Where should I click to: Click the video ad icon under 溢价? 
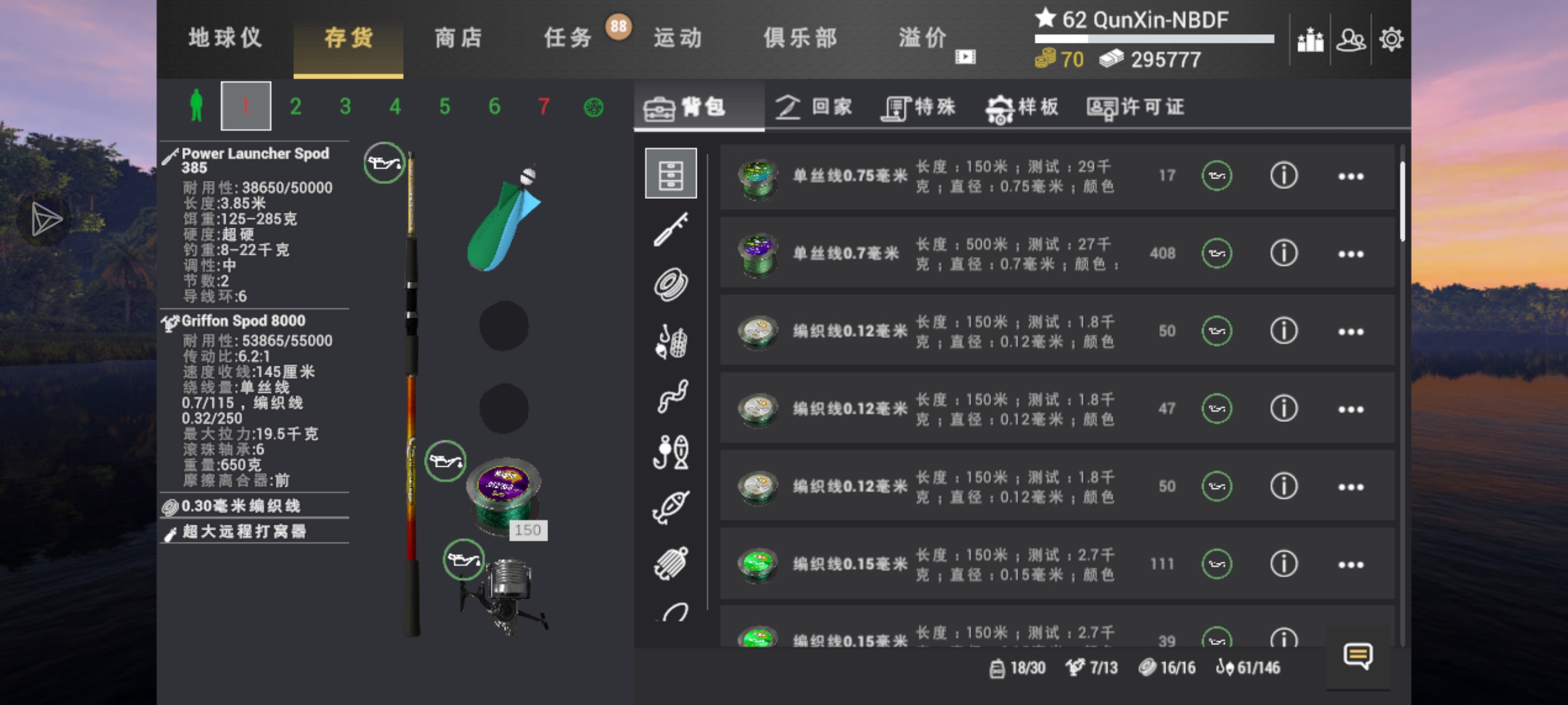[x=965, y=57]
